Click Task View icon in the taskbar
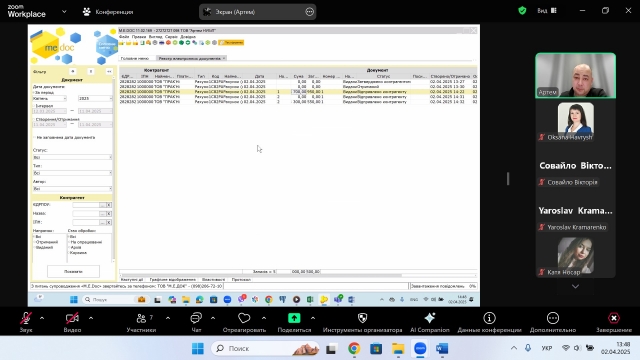This screenshot has height=360, width=640. [331, 349]
